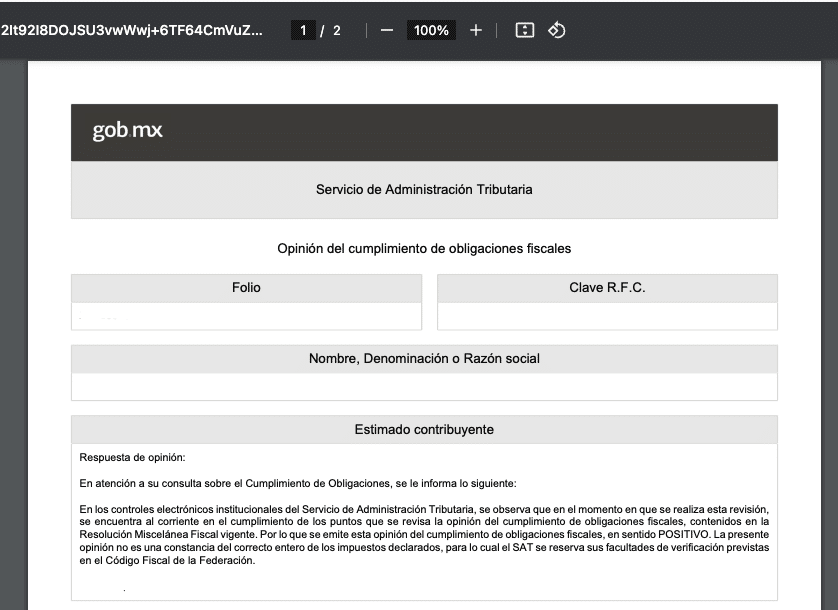Click the empty field under Folio
Image resolution: width=838 pixels, height=610 pixels.
tap(246, 316)
